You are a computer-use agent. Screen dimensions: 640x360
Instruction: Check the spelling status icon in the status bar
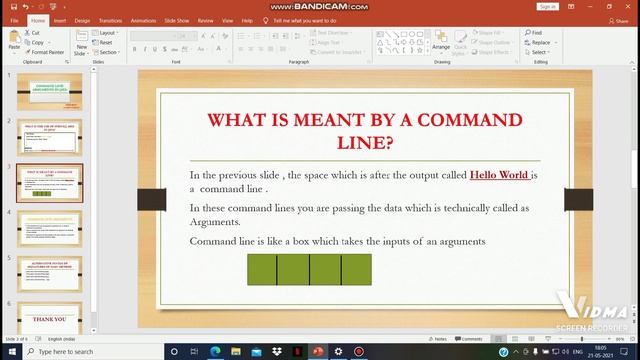tap(38, 339)
